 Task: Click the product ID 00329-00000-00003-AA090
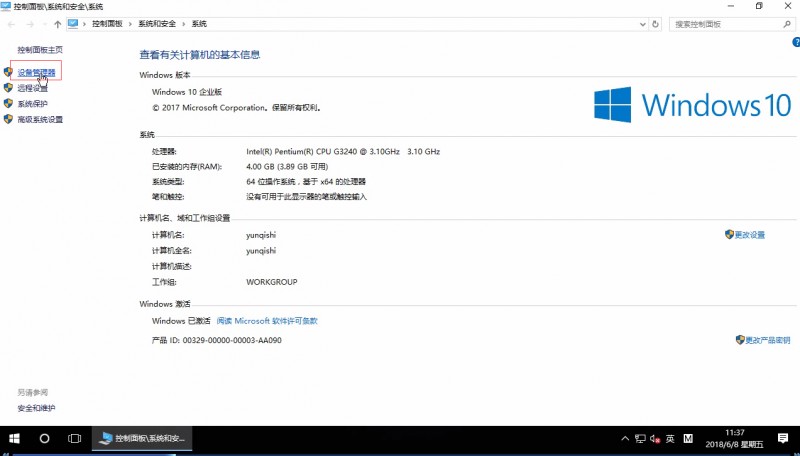(x=232, y=340)
